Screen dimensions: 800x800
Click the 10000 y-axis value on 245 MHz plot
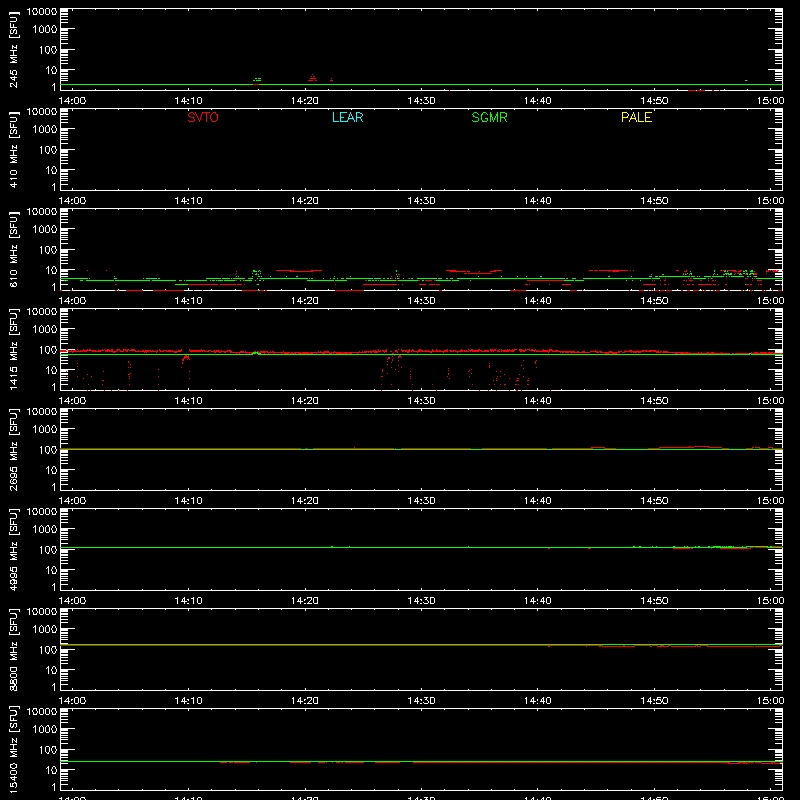point(42,12)
